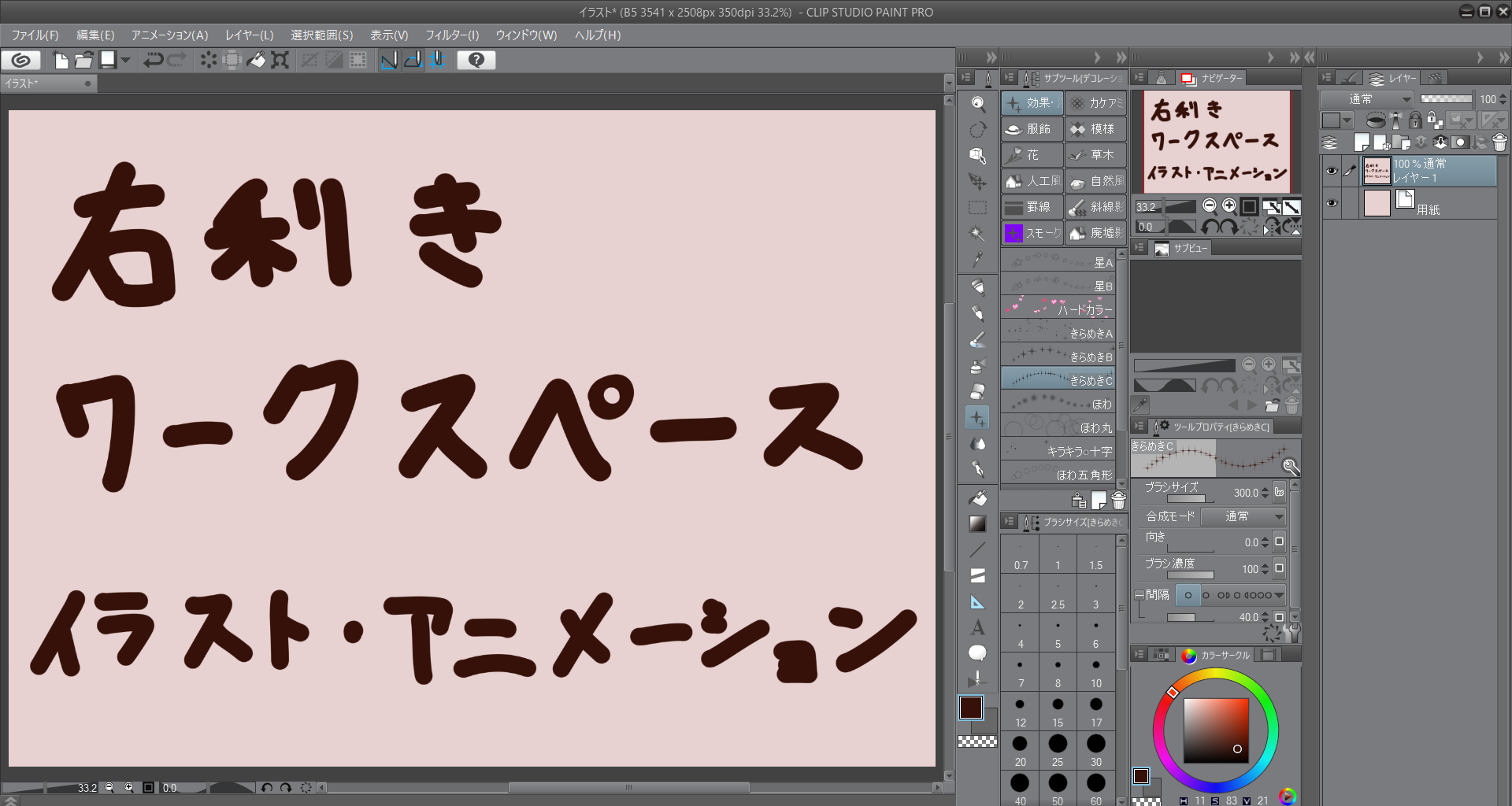Hide レイヤー 1 with its eye icon
This screenshot has height=806, width=1512.
click(1332, 171)
